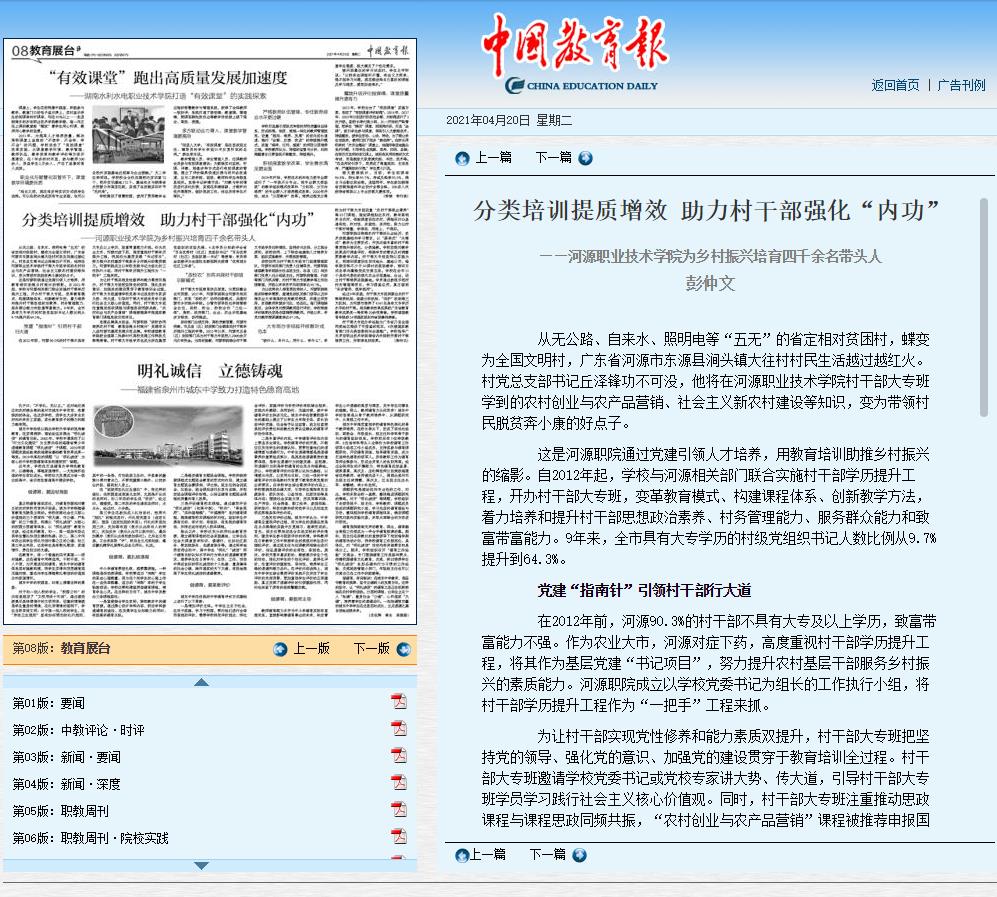Click next-page arrow icon under newspaper preview
Screen dimensions: 997x897
click(401, 649)
